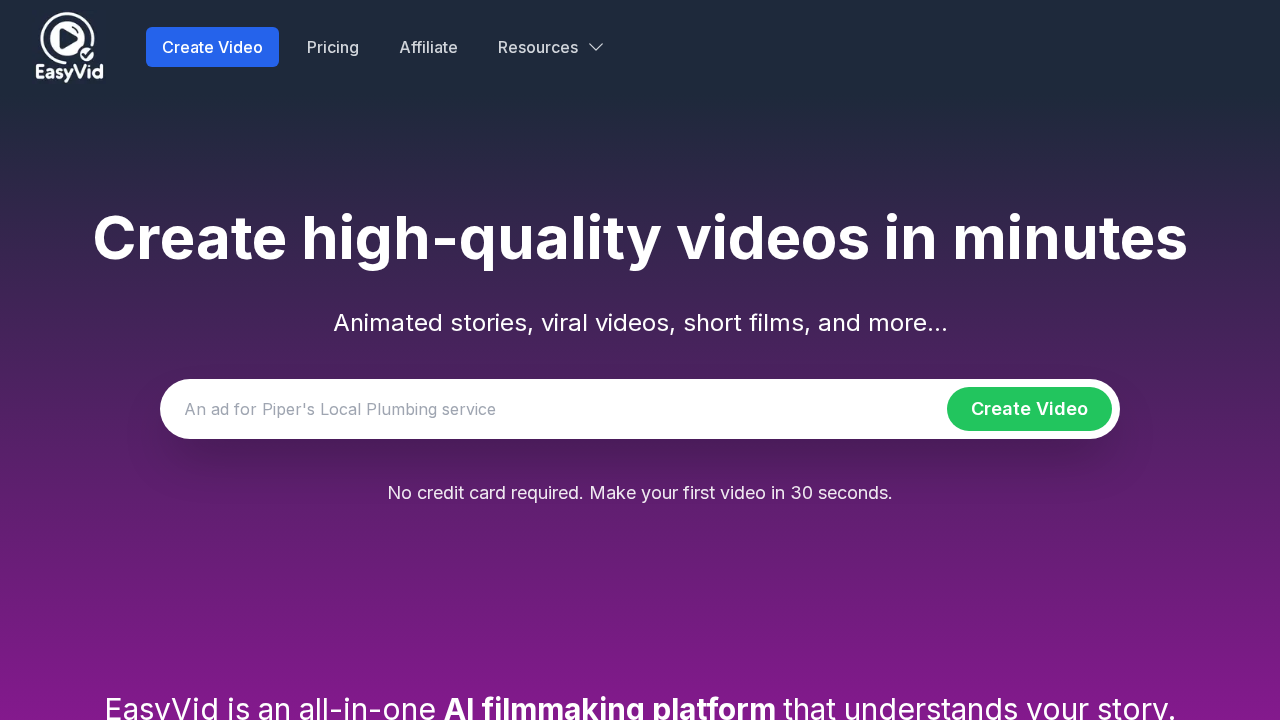Click the 'No credit card required' text
The height and width of the screenshot is (720, 1280).
639,492
